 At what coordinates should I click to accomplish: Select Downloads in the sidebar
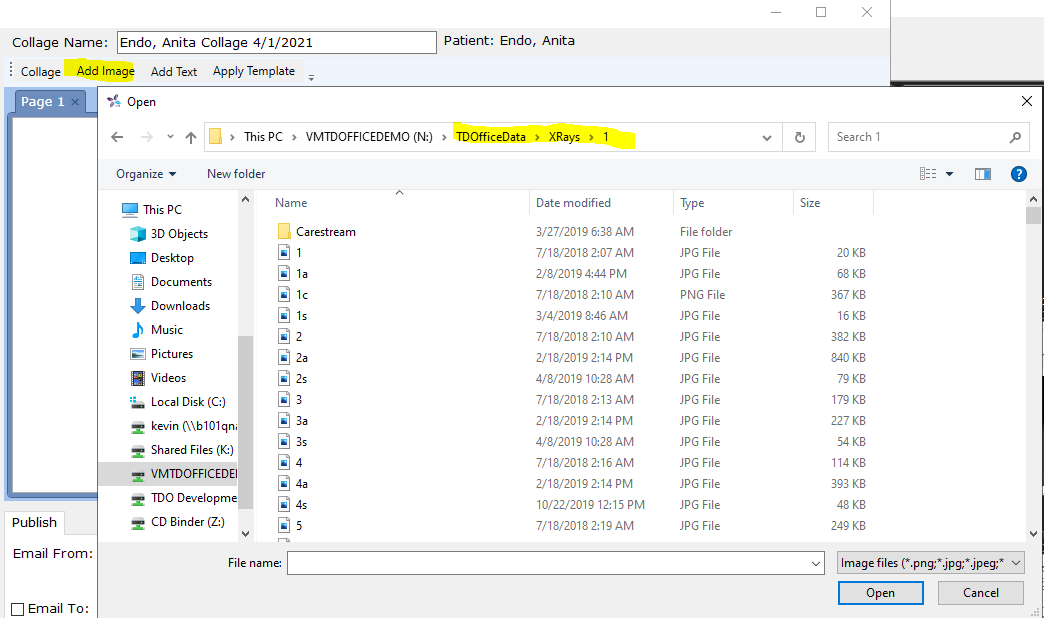(180, 306)
